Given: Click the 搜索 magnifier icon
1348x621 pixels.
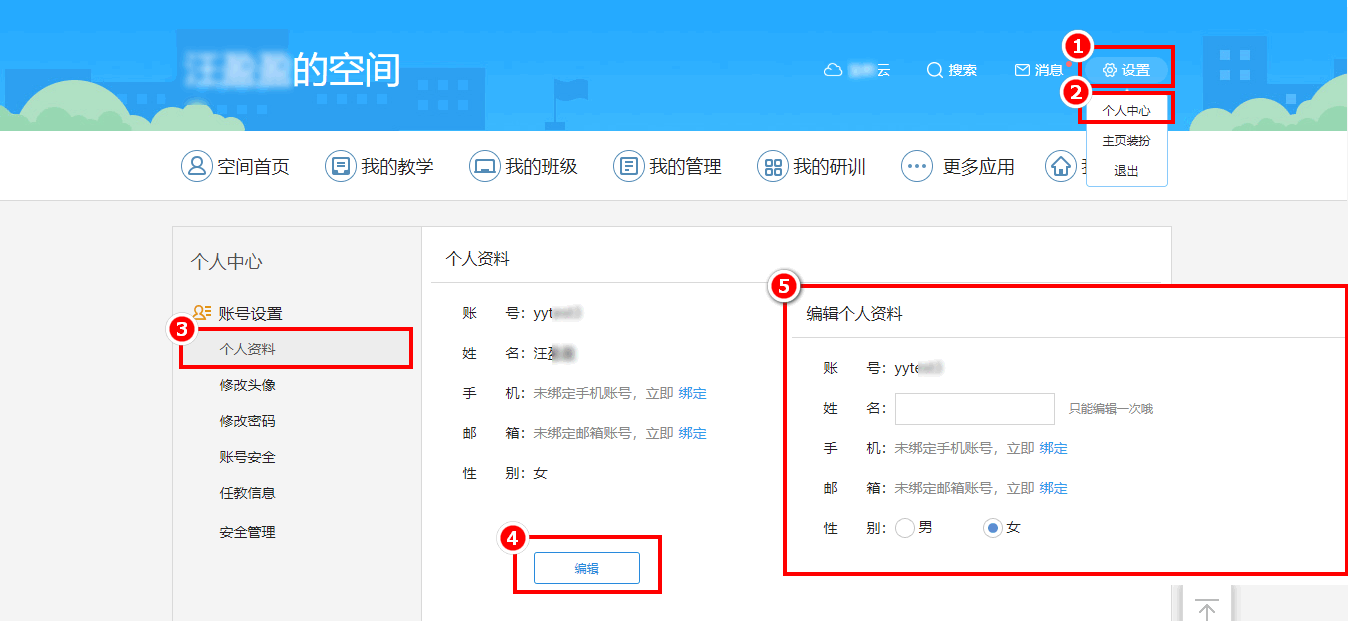Looking at the screenshot, I should 935,70.
